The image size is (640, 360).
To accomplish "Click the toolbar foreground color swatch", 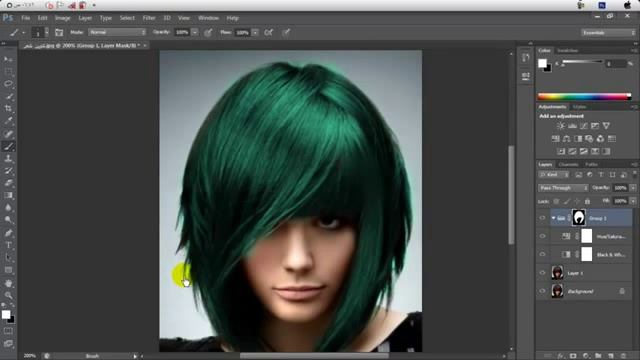I will tap(6, 315).
